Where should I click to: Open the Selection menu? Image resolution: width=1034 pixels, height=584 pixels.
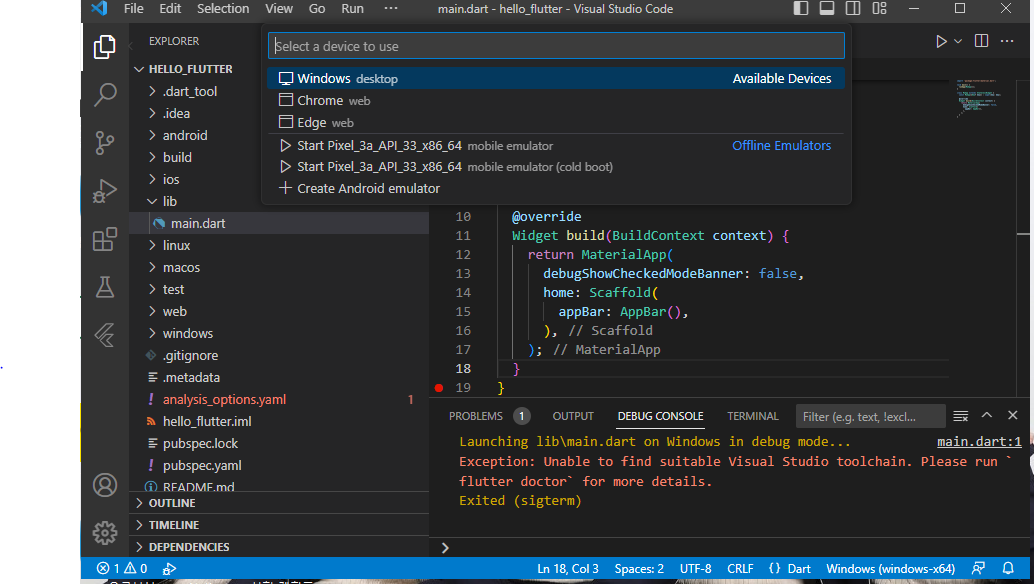coord(223,9)
